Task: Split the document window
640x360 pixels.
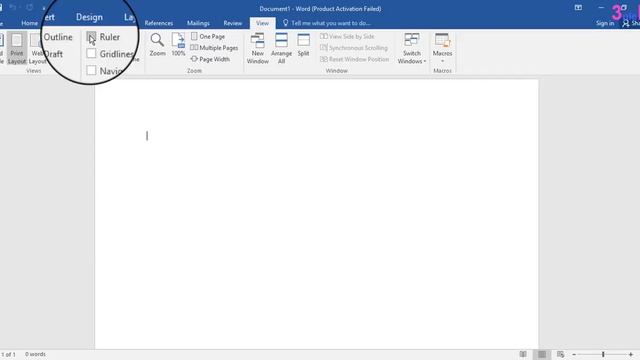Action: [x=303, y=45]
